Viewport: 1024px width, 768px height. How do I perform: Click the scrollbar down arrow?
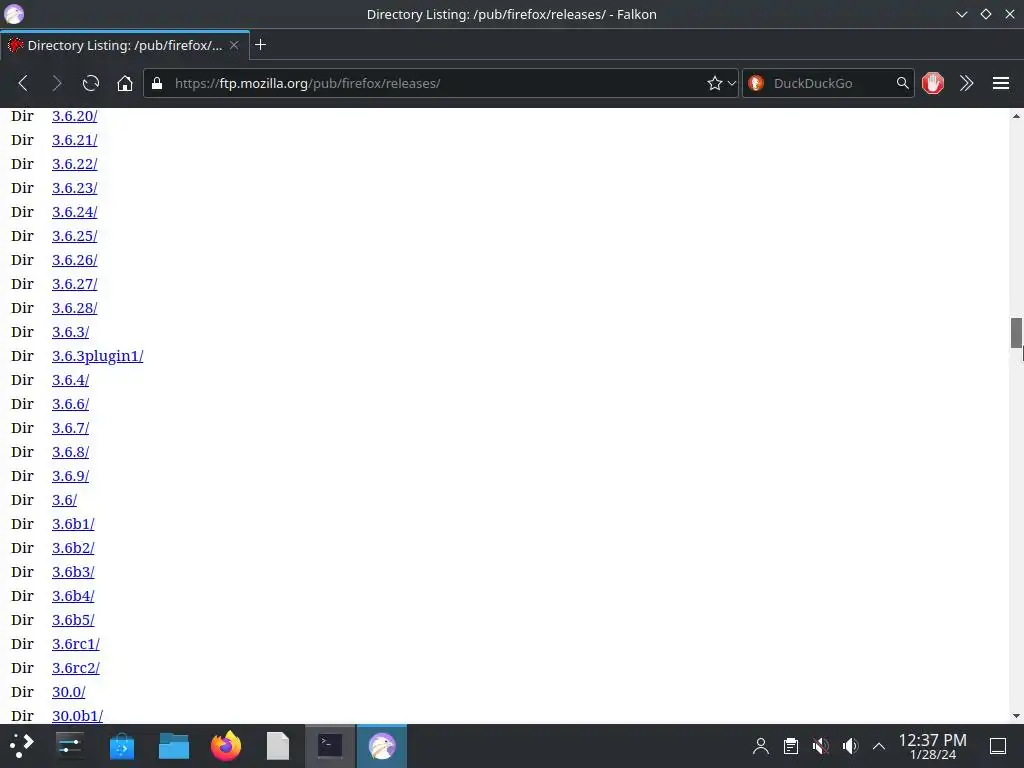(x=1016, y=716)
